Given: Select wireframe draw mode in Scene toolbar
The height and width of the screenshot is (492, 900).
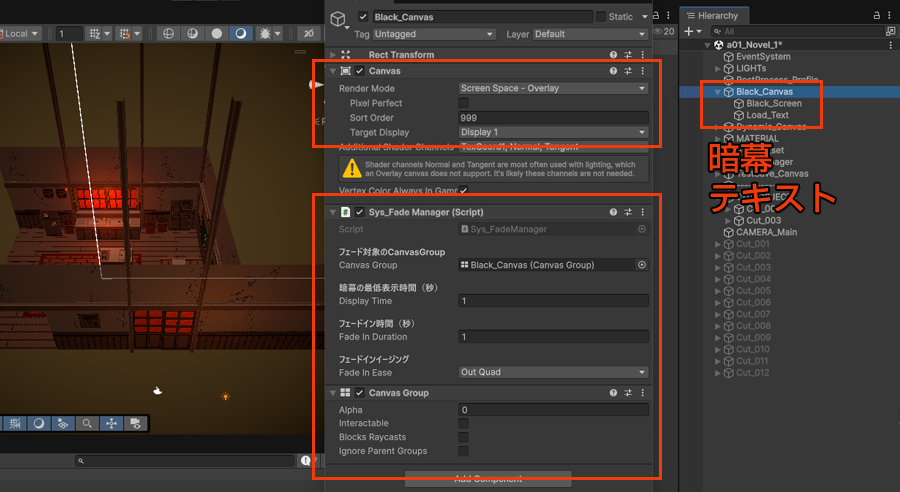Looking at the screenshot, I should click(168, 33).
